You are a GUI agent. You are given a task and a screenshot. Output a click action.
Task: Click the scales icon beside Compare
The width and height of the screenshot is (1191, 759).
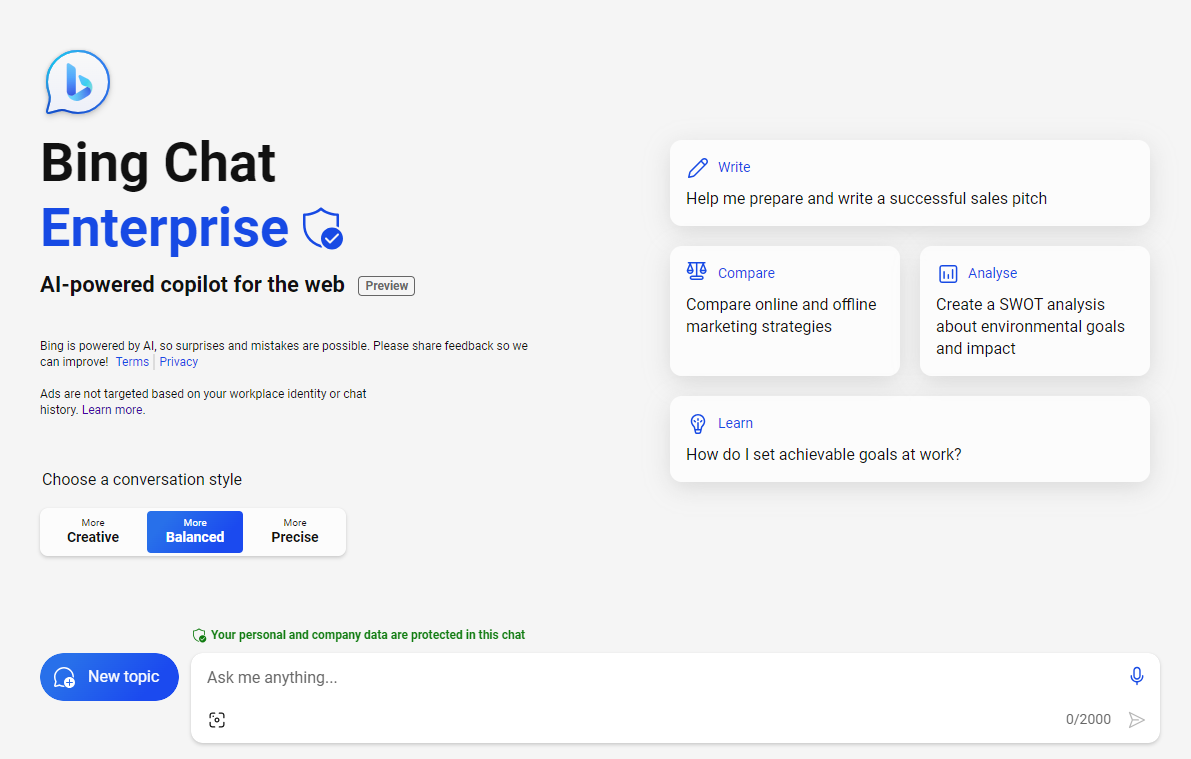696,271
